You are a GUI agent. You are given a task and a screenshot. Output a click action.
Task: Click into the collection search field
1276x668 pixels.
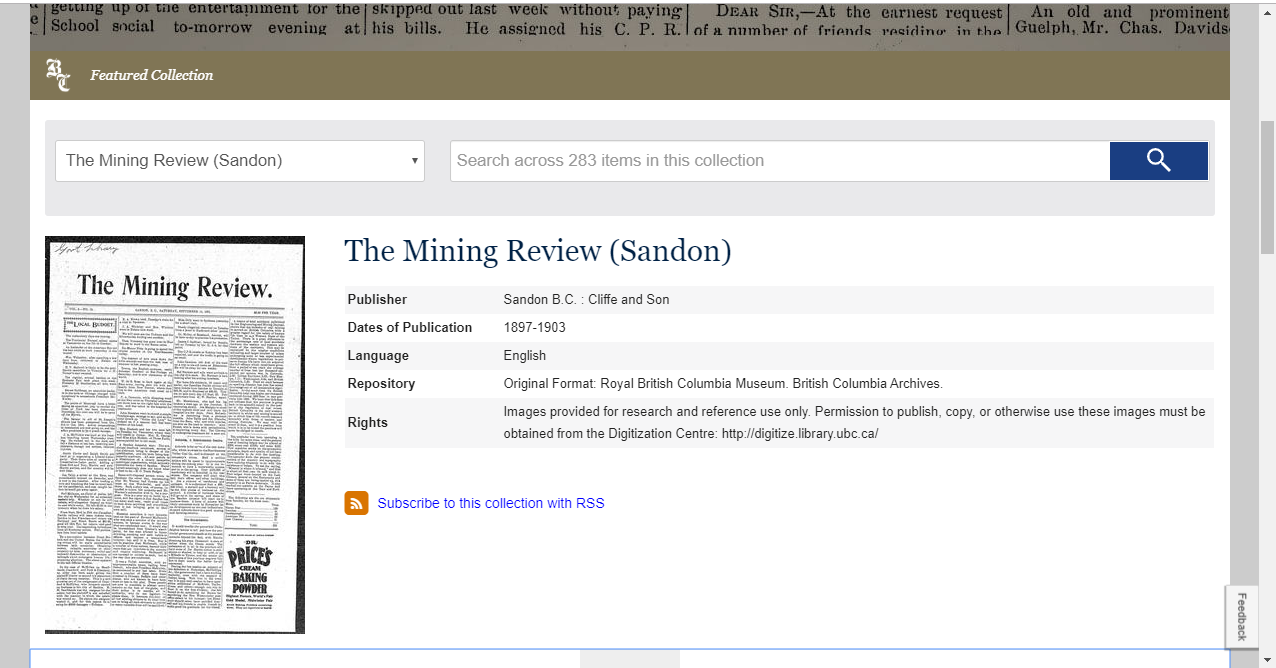pyautogui.click(x=779, y=161)
